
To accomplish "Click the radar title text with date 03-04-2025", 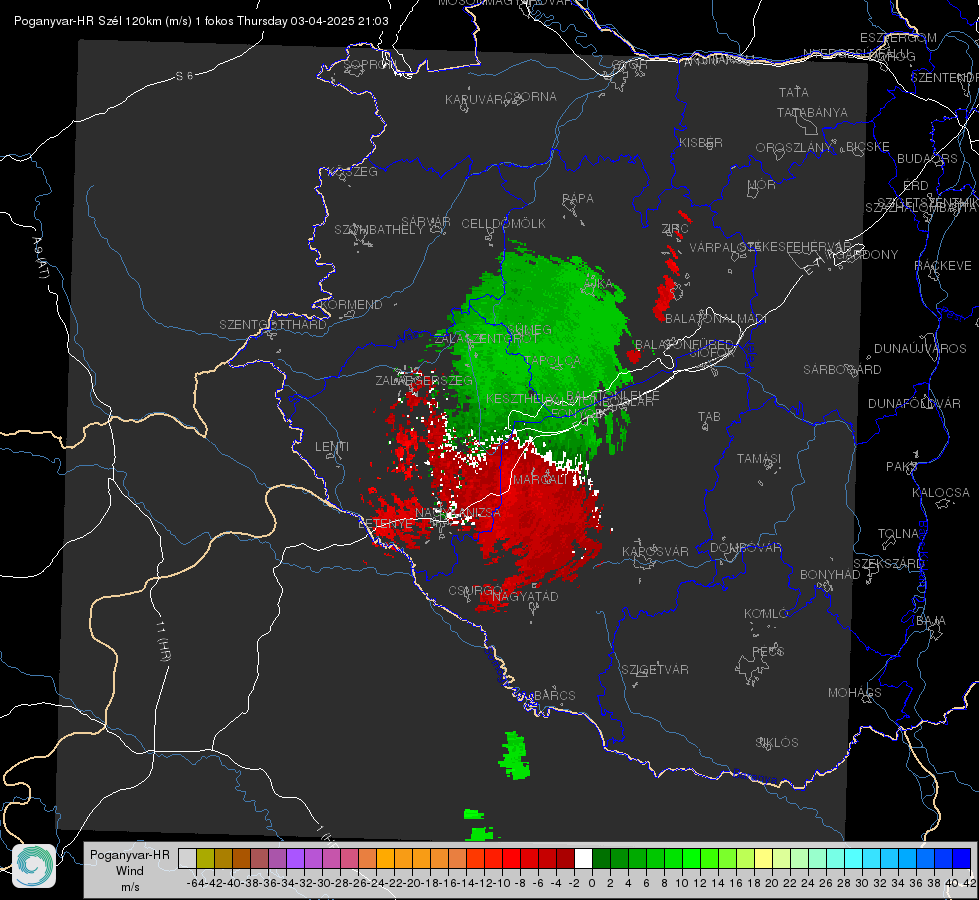I will tap(201, 21).
